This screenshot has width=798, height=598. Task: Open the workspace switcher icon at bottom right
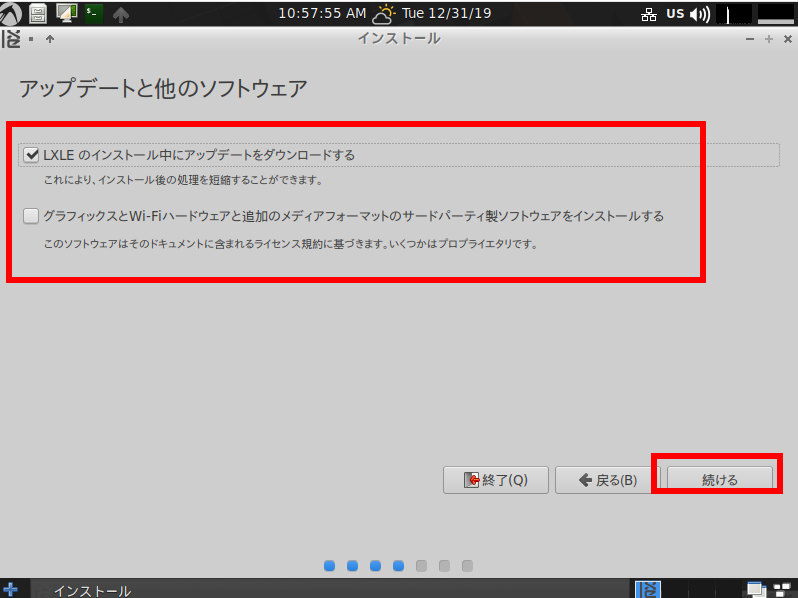(x=782, y=590)
